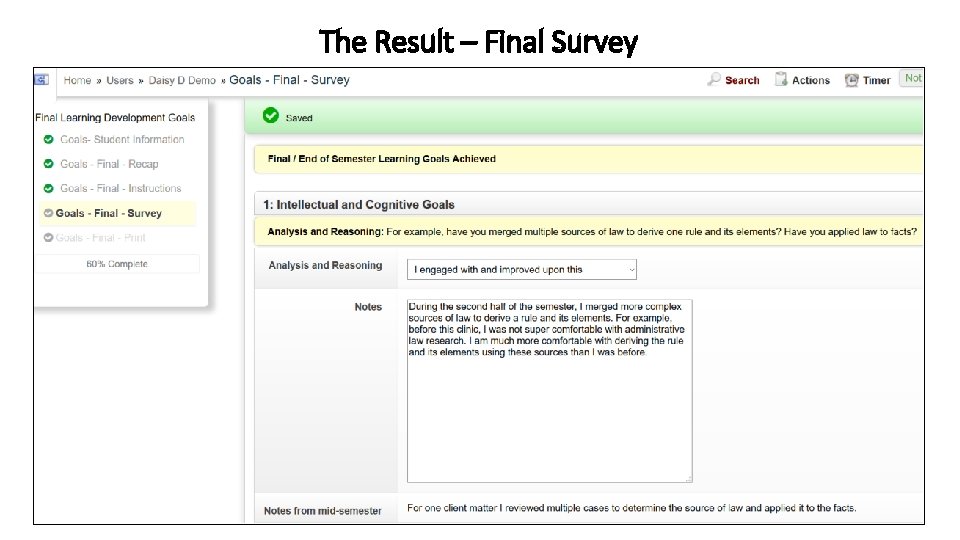
Task: Open the Analysis and Reasoning dropdown
Action: point(521,269)
